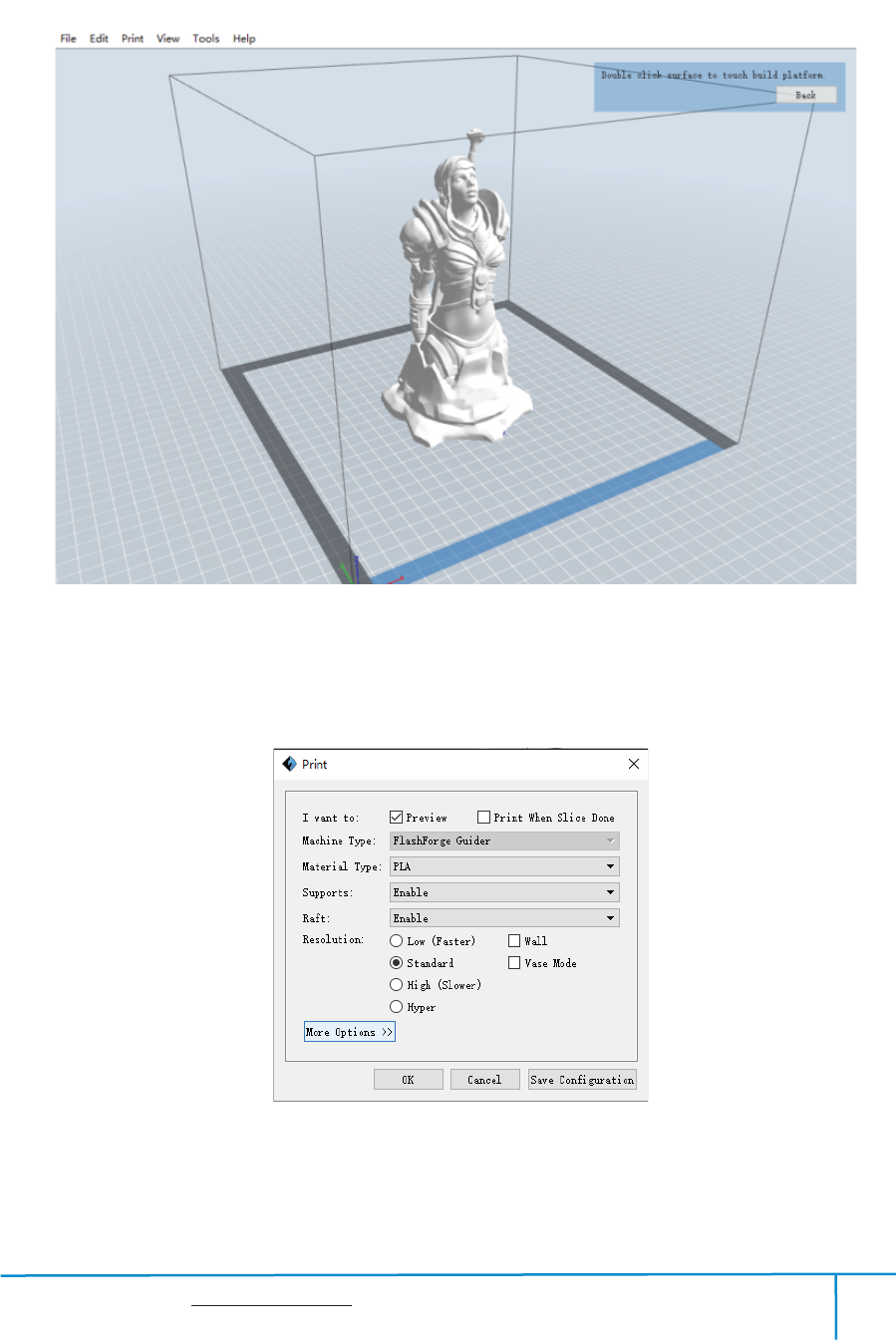Click Save Configuration
Screen dimensions: 896x1340
pyautogui.click(x=582, y=1080)
